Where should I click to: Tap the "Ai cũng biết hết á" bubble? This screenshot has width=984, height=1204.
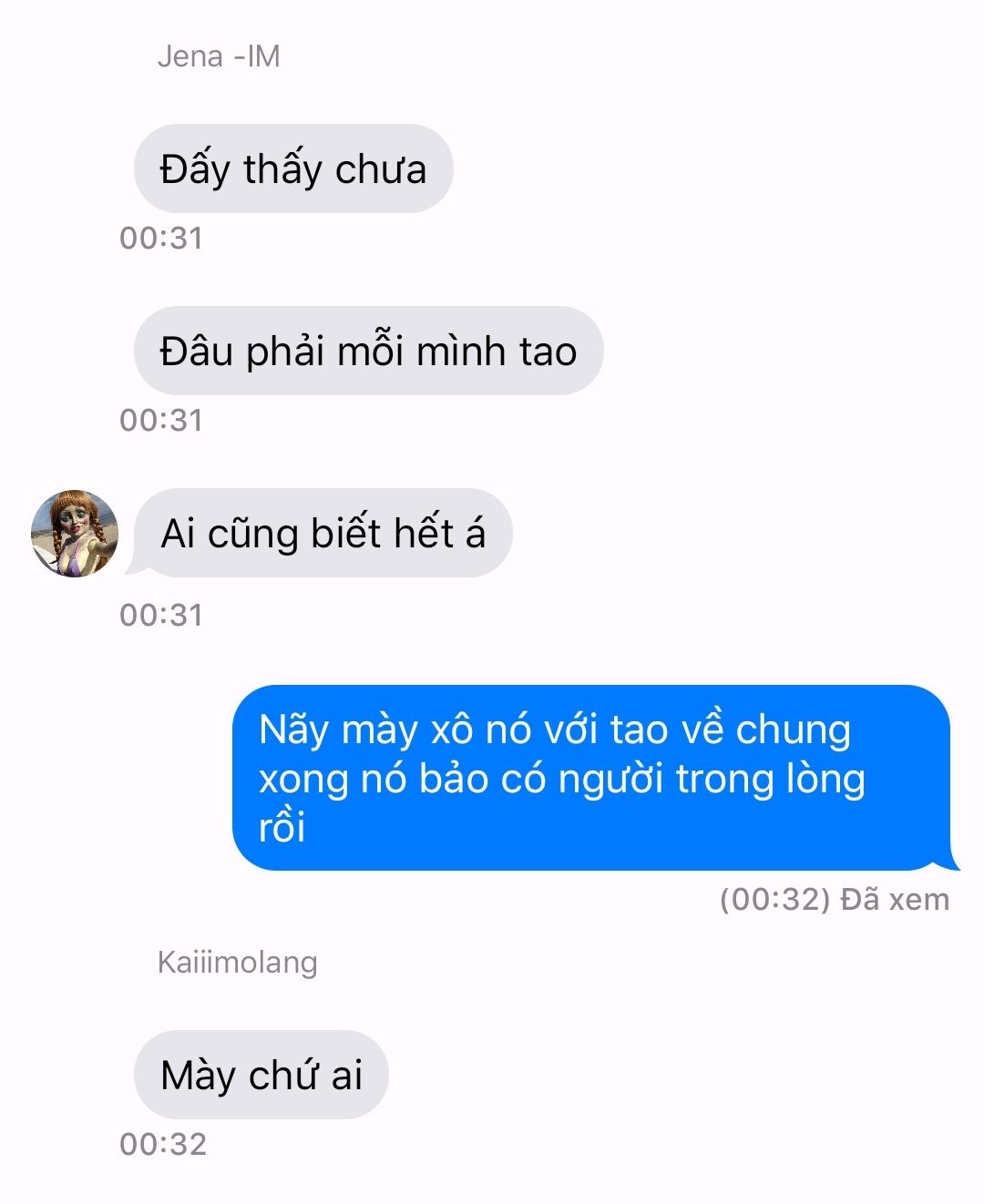tap(318, 533)
